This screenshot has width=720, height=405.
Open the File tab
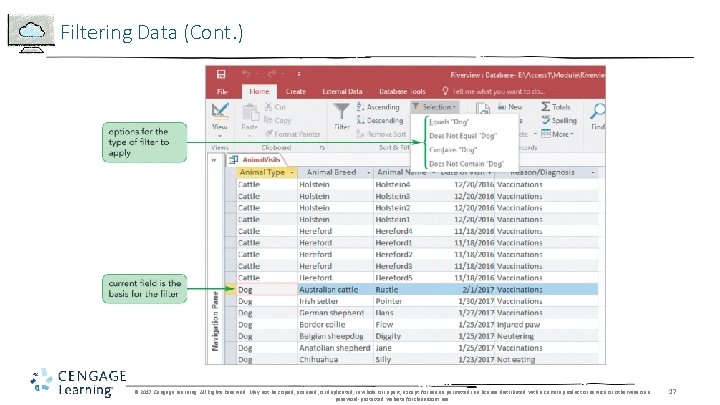click(x=222, y=91)
